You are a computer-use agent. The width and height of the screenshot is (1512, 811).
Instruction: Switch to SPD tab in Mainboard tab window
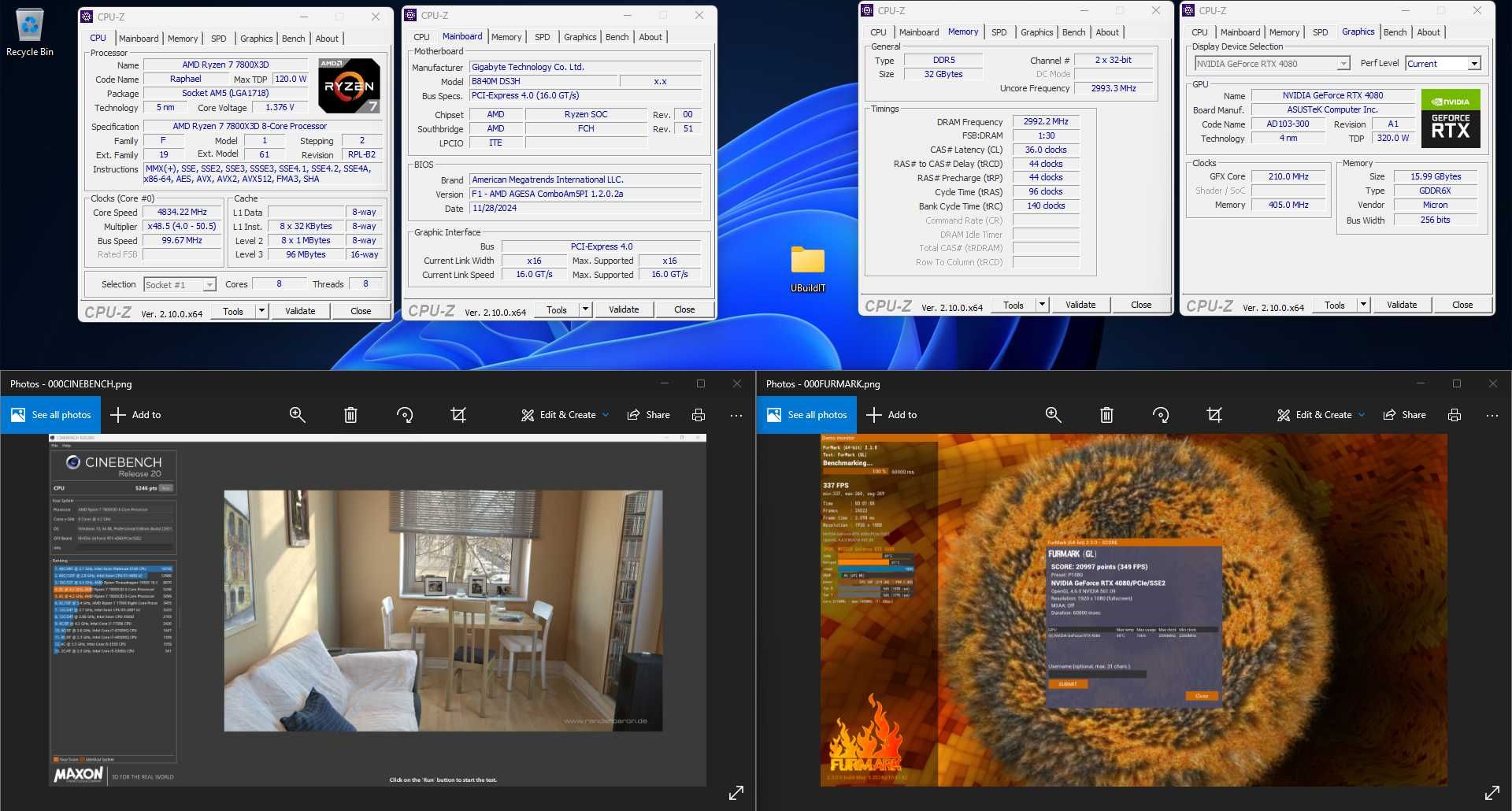543,37
